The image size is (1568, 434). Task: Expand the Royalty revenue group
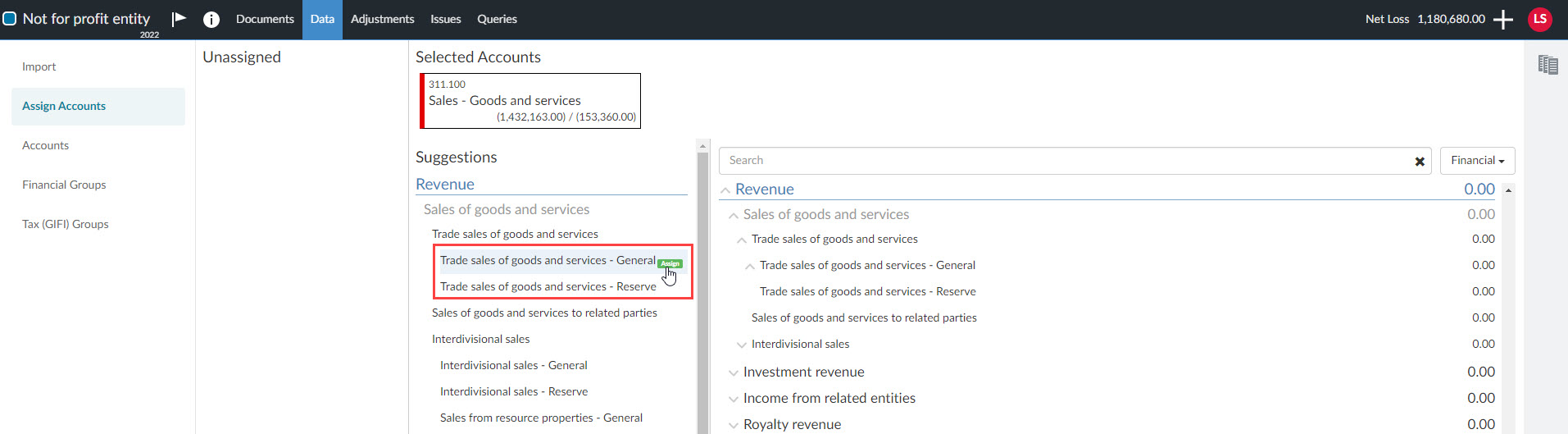(734, 425)
